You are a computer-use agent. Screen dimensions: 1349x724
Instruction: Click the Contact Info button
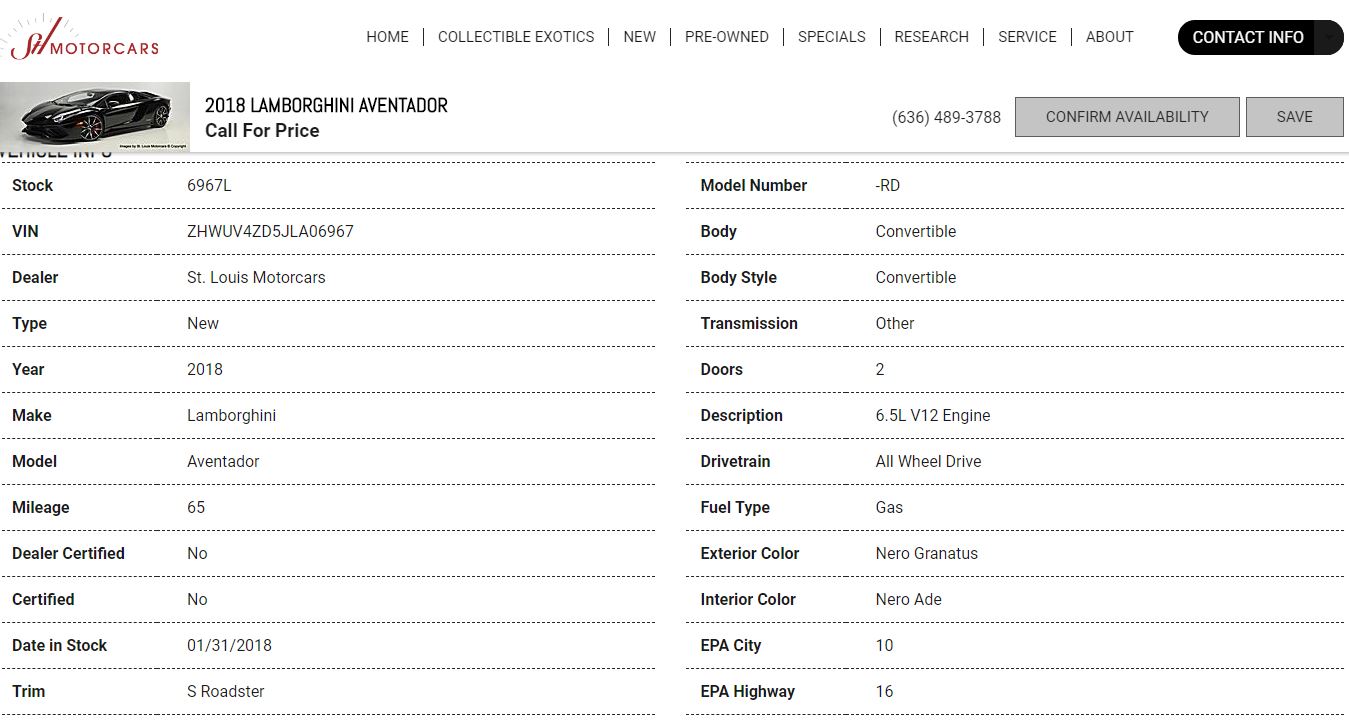point(1247,38)
